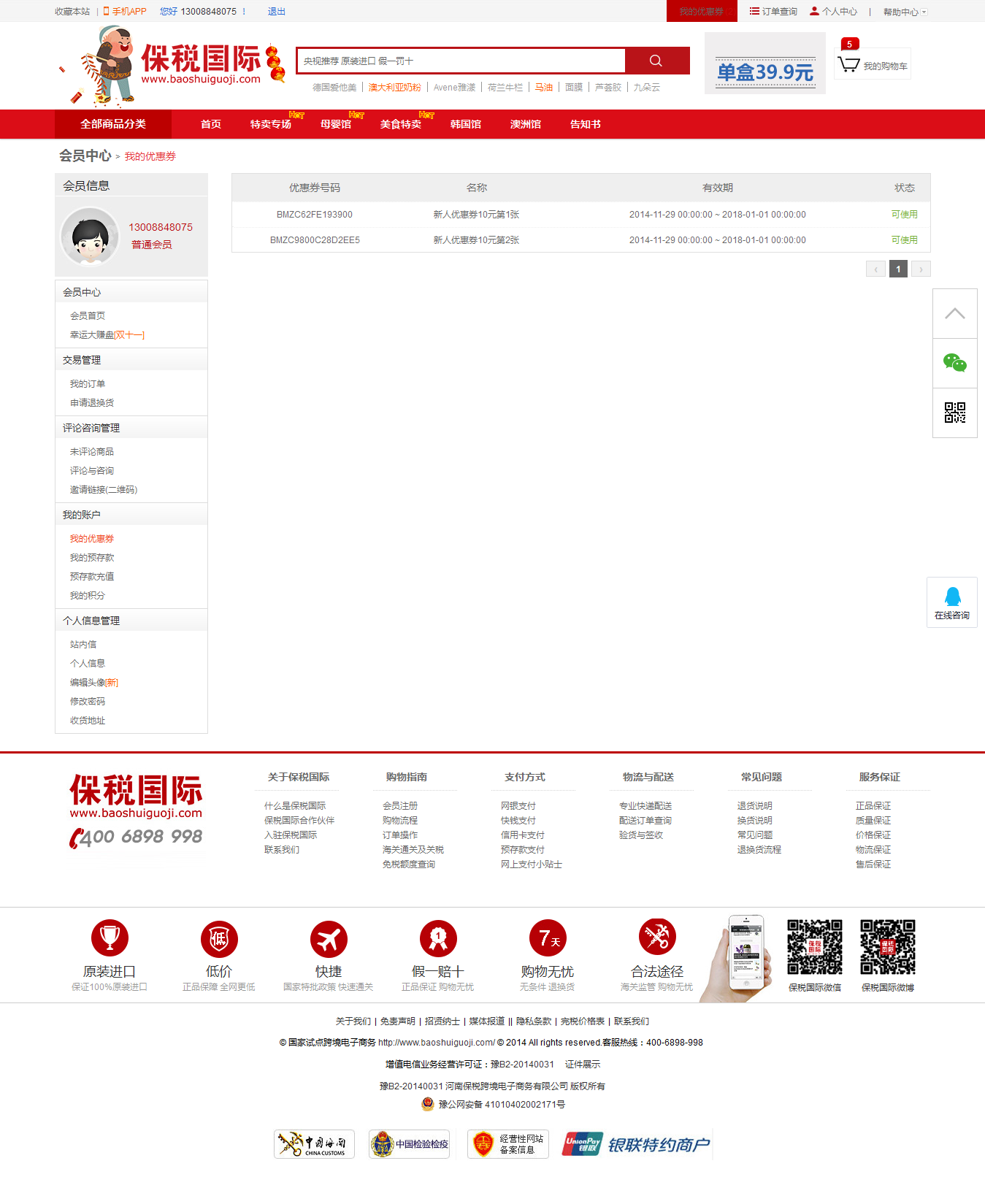This screenshot has width=985, height=1204.
Task: Open personal center user icon
Action: [x=814, y=11]
